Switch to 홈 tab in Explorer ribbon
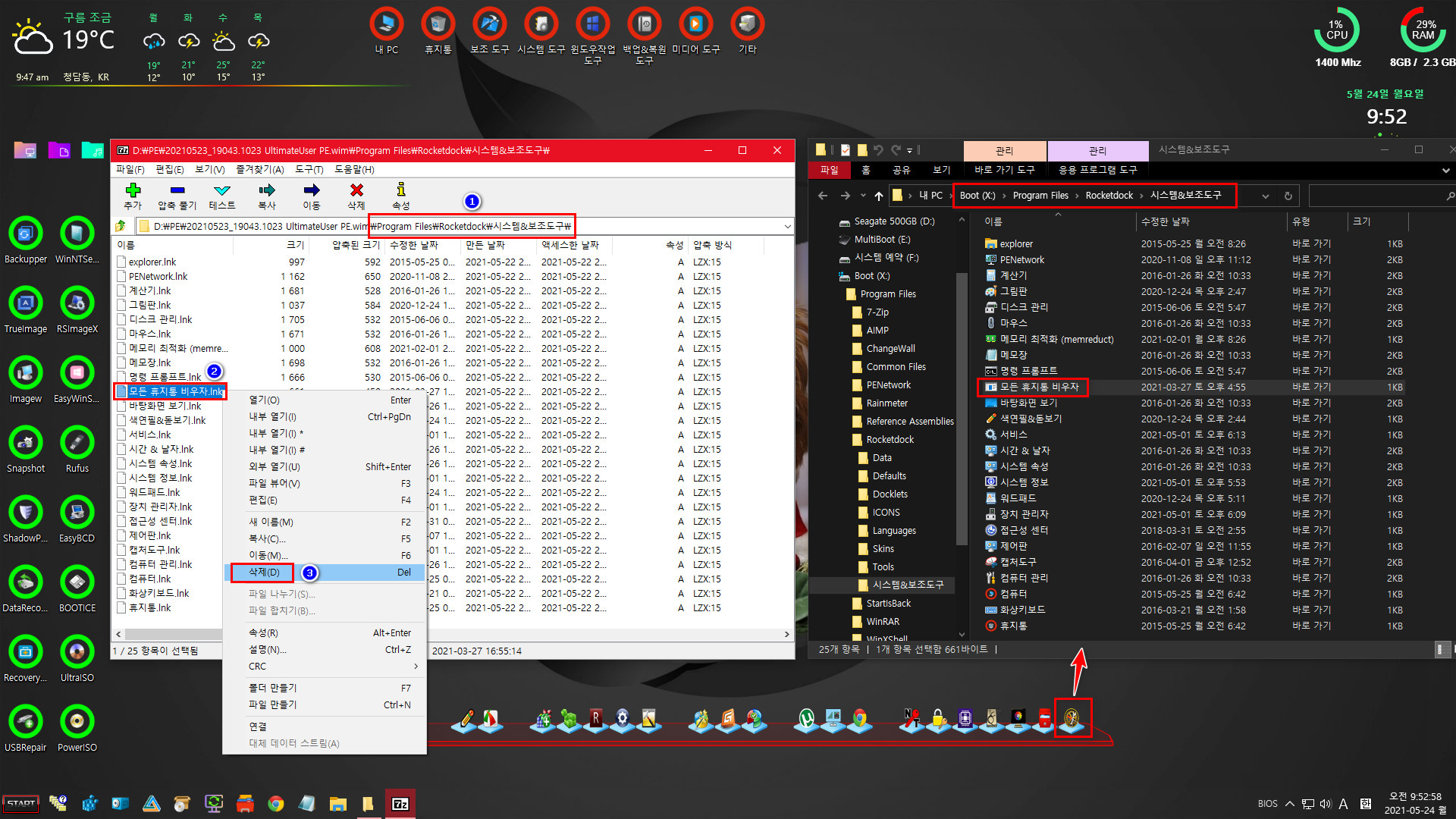This screenshot has width=1456, height=819. tap(866, 171)
